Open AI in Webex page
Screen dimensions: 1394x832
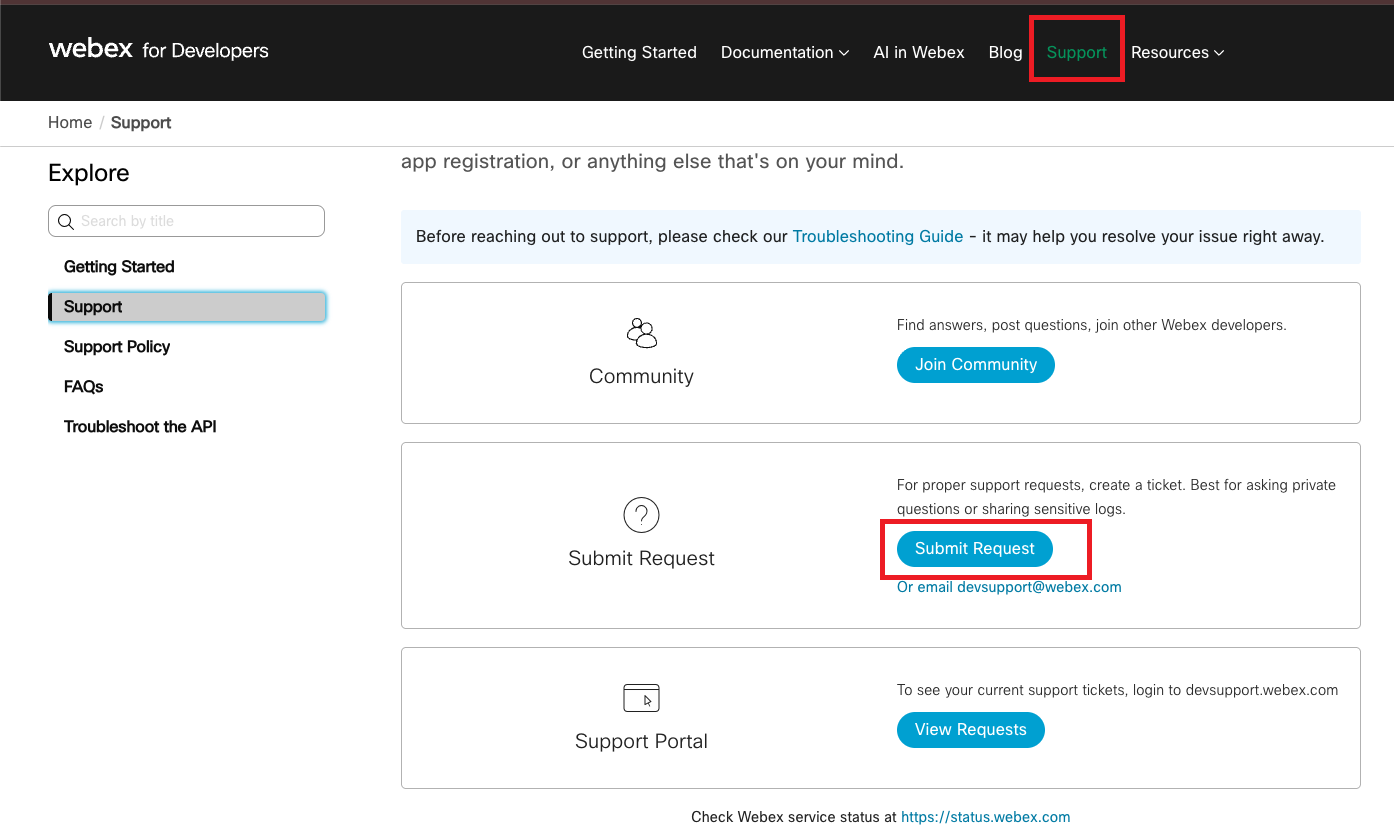tap(919, 52)
